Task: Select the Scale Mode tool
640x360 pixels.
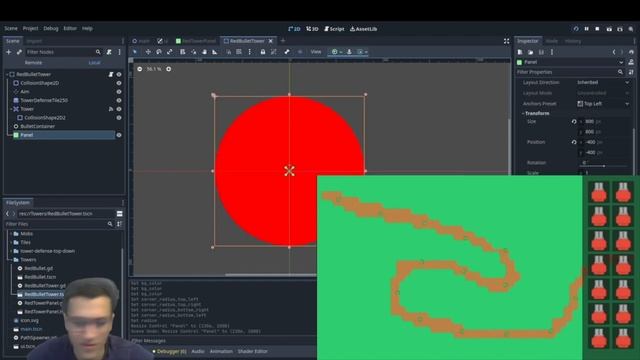Action: point(170,52)
